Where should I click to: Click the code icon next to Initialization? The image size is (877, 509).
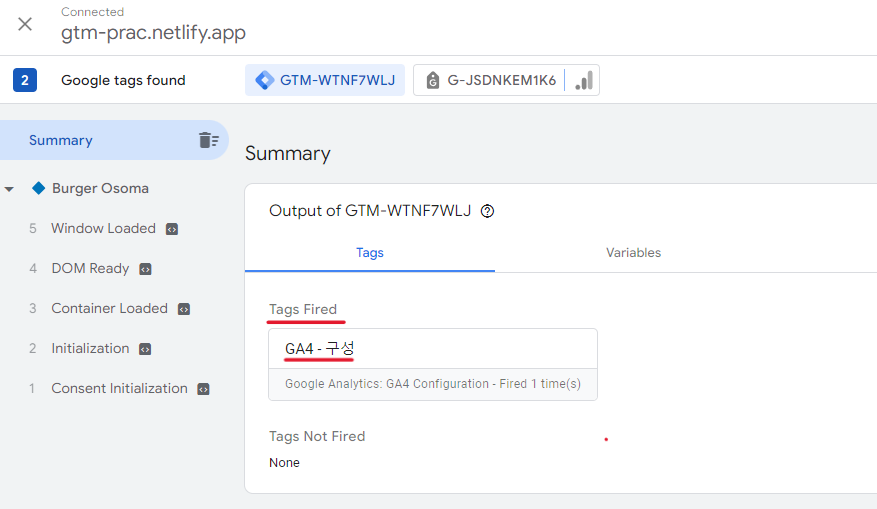[x=145, y=350]
